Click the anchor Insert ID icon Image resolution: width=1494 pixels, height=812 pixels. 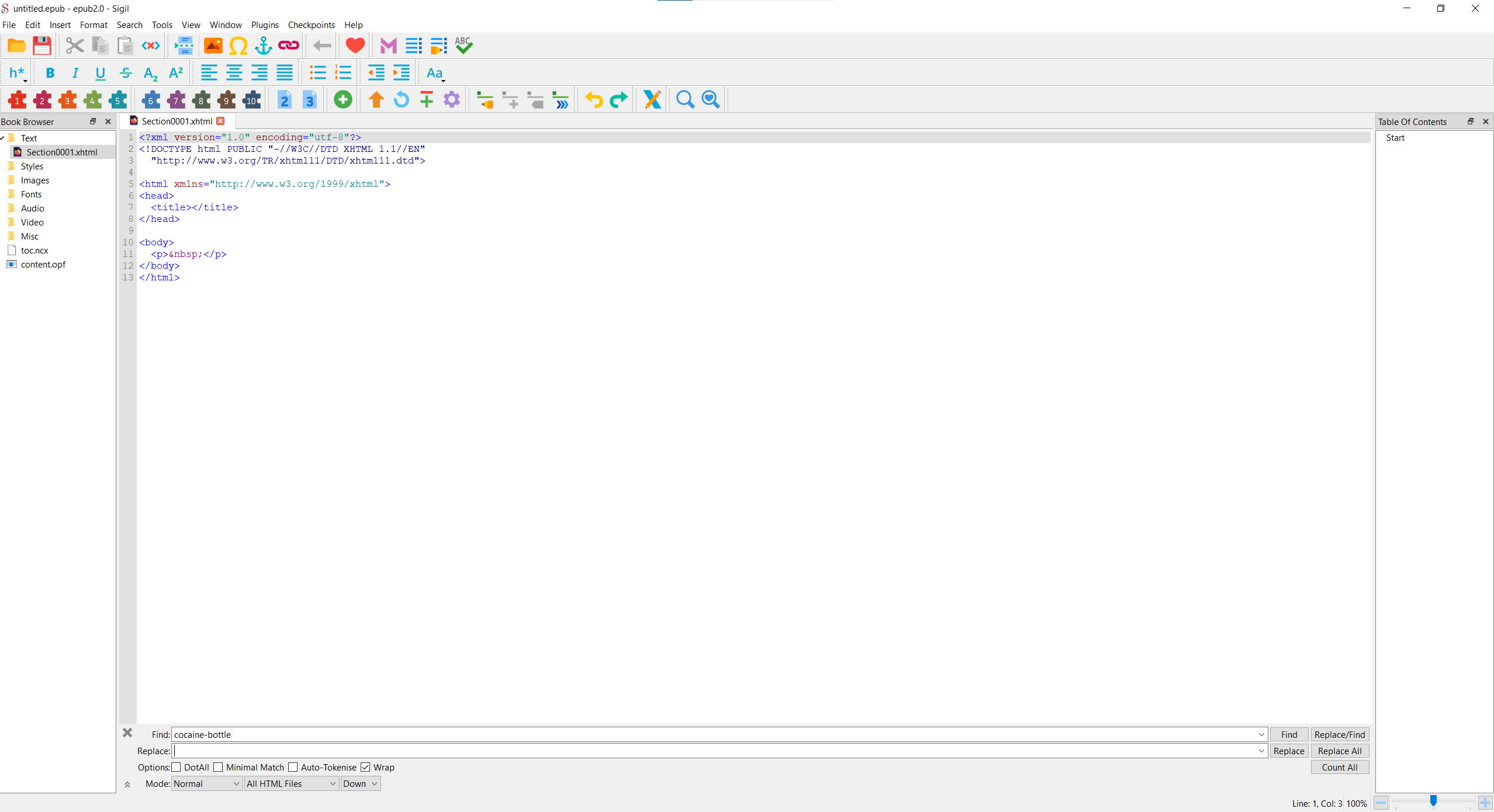[264, 46]
